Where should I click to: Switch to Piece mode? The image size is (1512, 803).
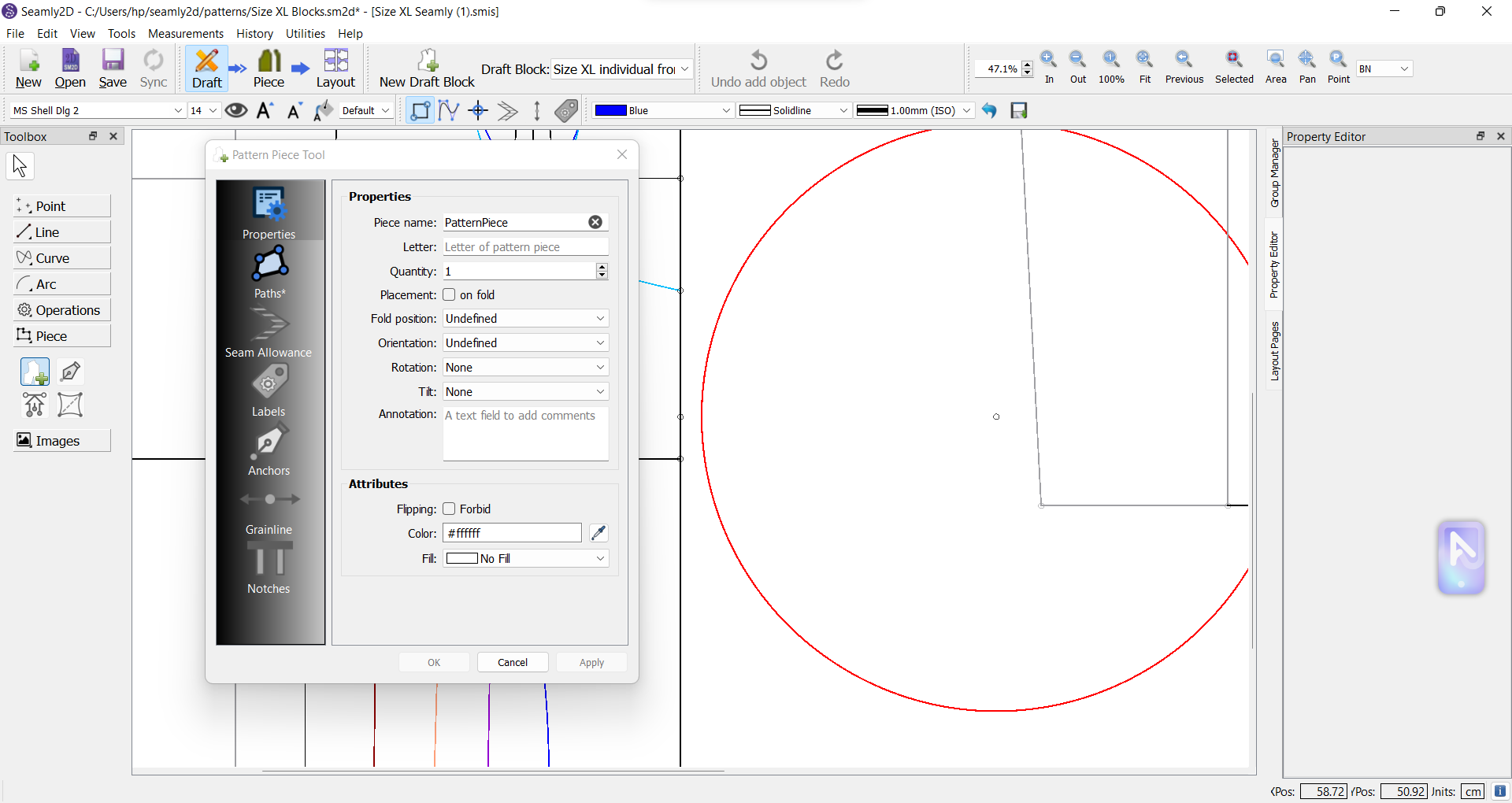(269, 68)
